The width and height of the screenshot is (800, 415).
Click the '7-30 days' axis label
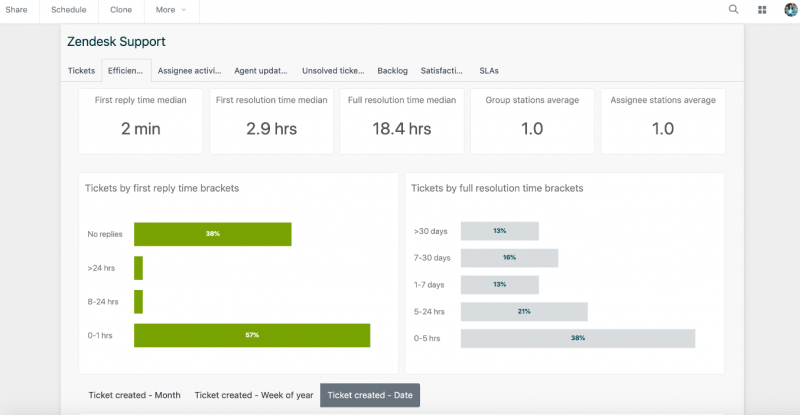tap(432, 258)
